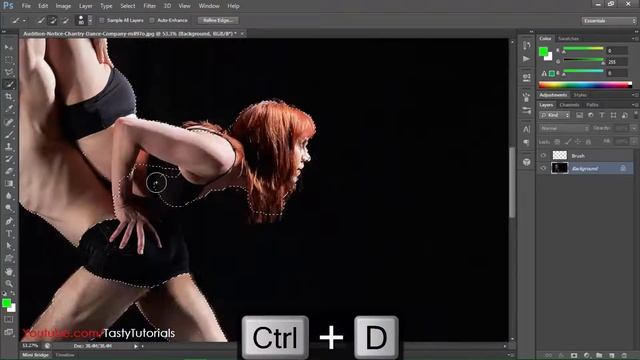Open the tool preset picker dropdown
This screenshot has width=640, height=360.
coord(24,20)
